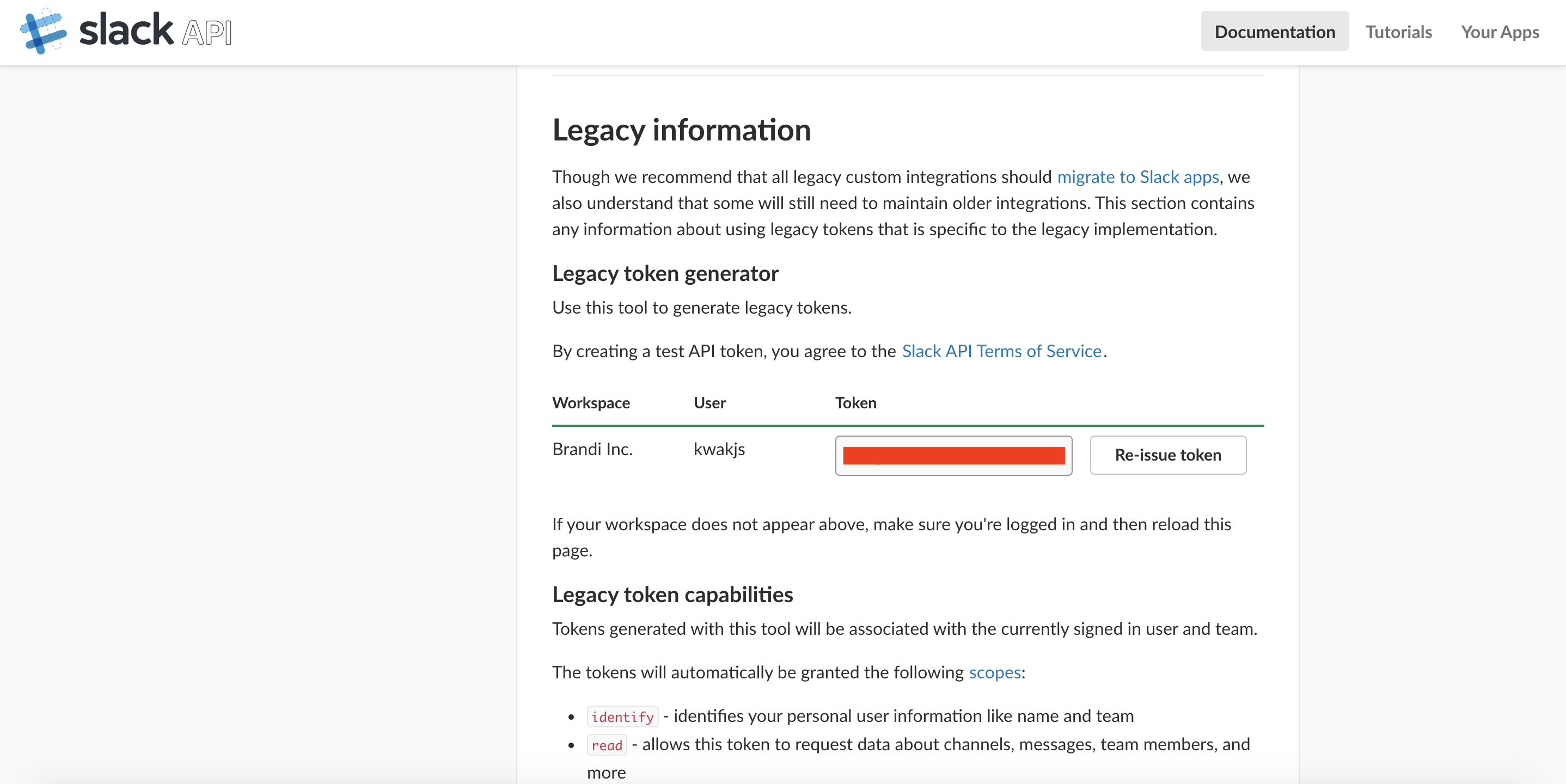Click the read scope code label
Viewport: 1566px width, 784px height.
[607, 745]
